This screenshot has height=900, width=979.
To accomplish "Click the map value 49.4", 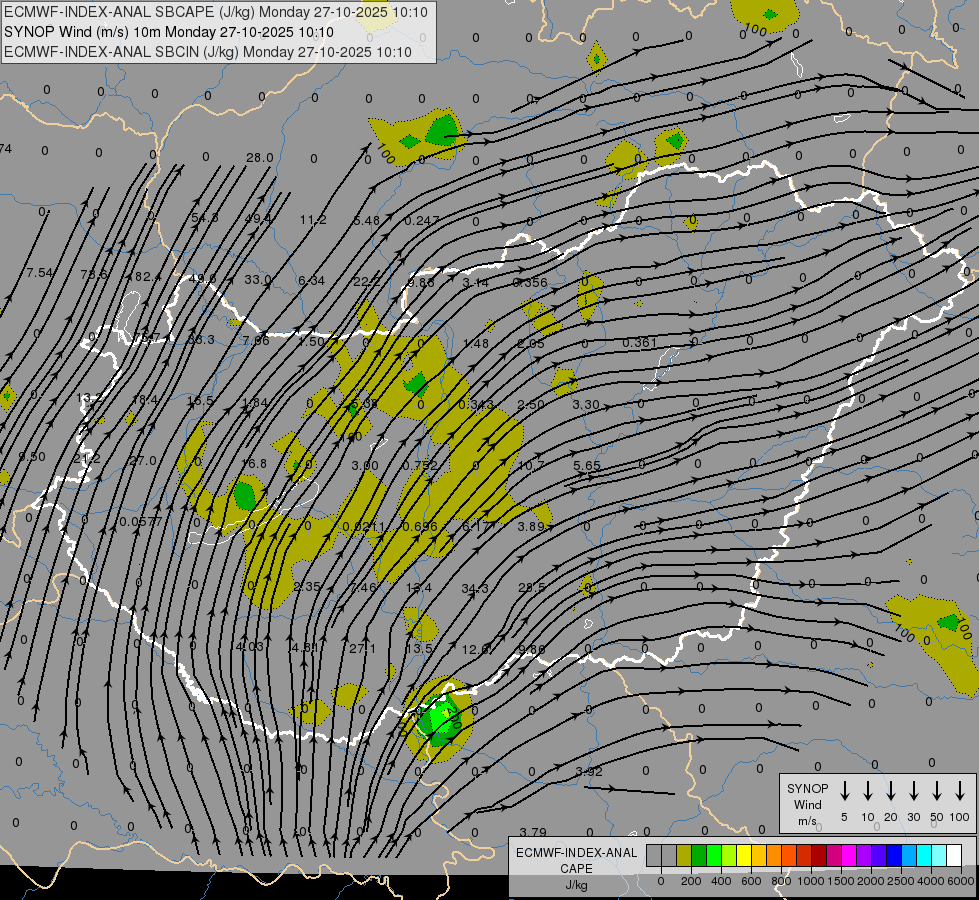I will coord(258,219).
